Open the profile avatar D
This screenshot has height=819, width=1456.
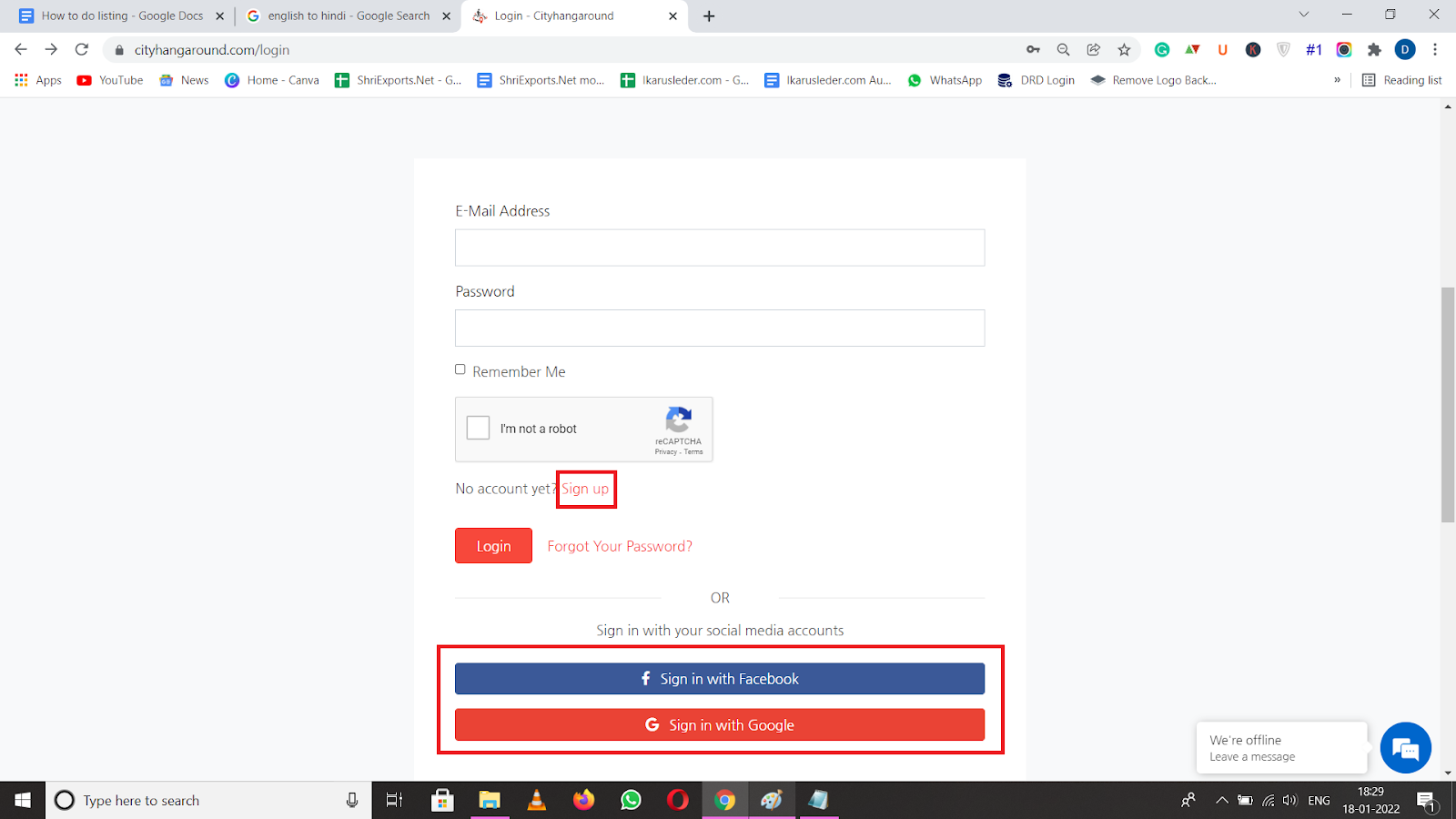pos(1405,50)
